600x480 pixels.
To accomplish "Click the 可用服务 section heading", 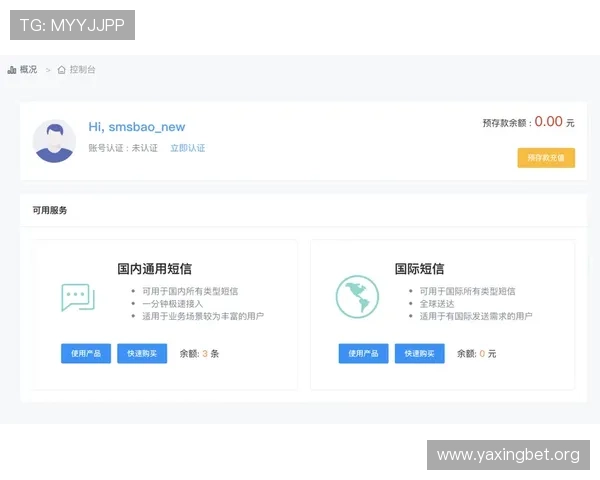I will 50,210.
